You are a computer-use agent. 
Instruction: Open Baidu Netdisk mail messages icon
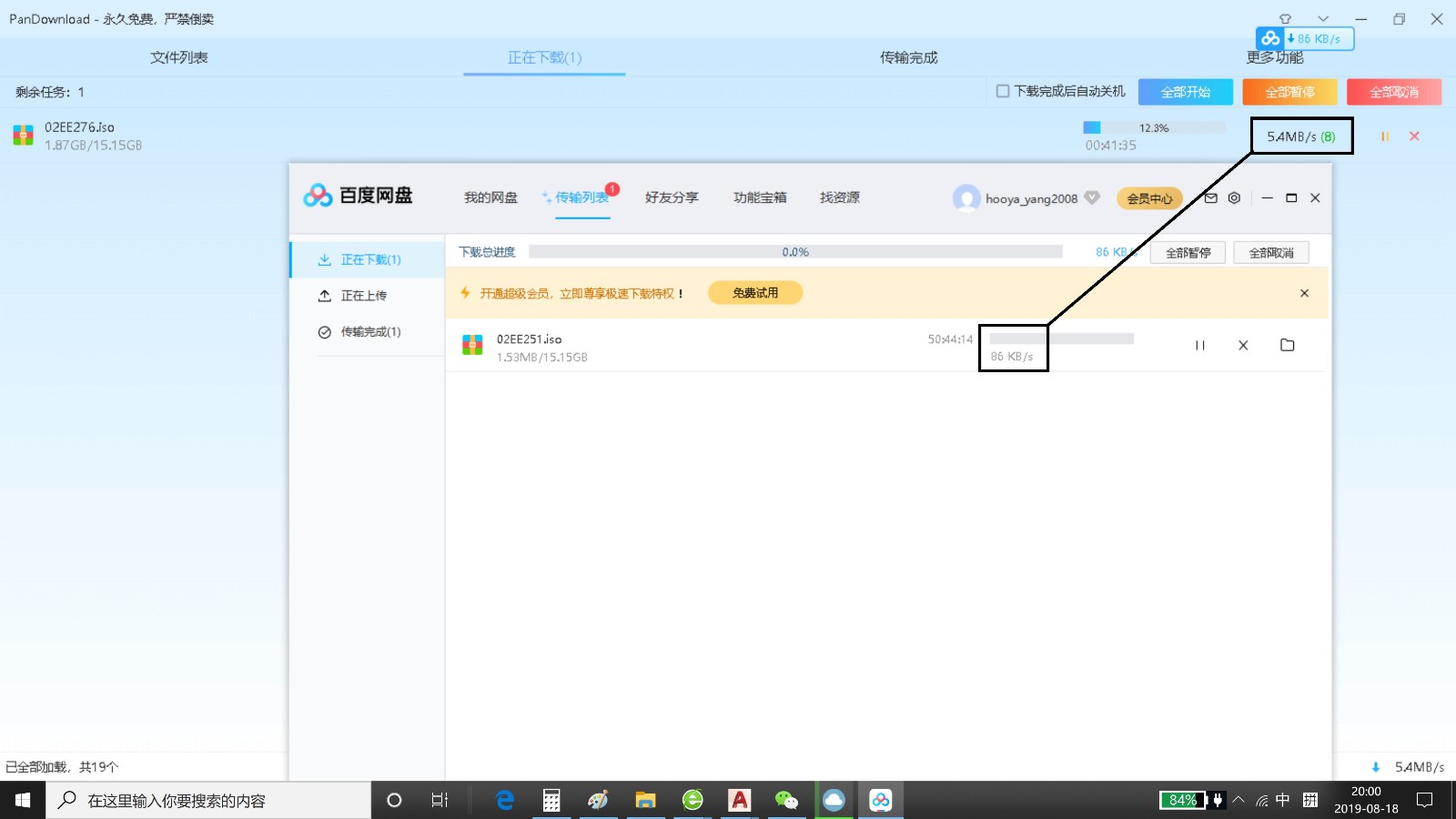click(1210, 197)
